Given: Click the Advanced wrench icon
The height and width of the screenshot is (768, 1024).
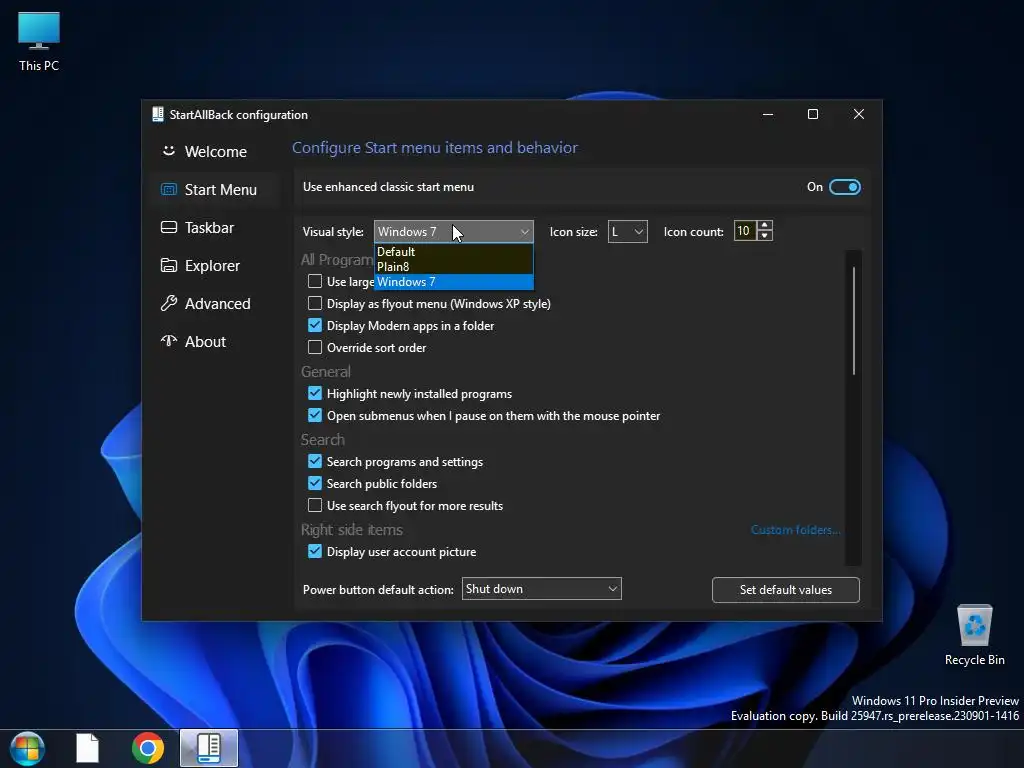Looking at the screenshot, I should pyautogui.click(x=168, y=303).
